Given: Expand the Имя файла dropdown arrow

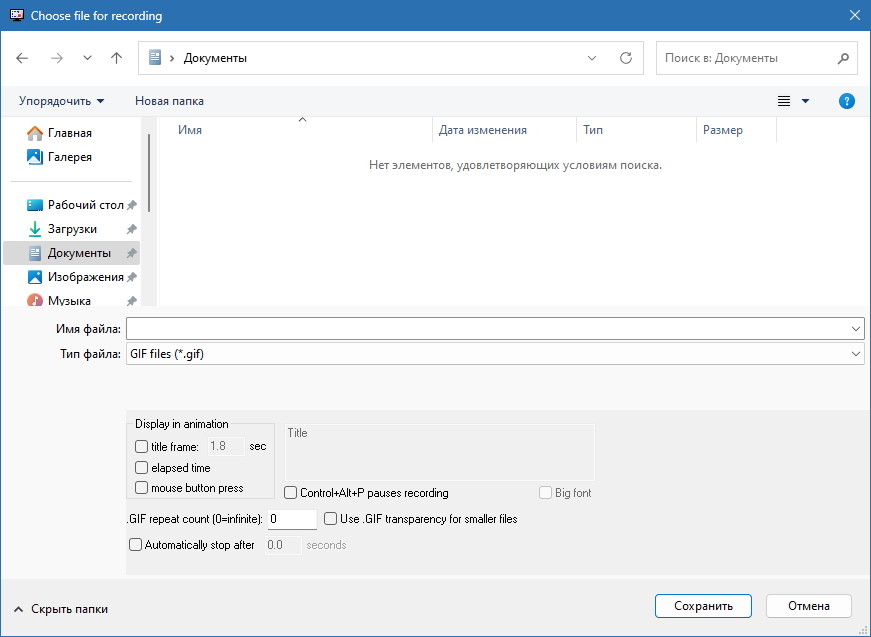Looking at the screenshot, I should tap(855, 329).
